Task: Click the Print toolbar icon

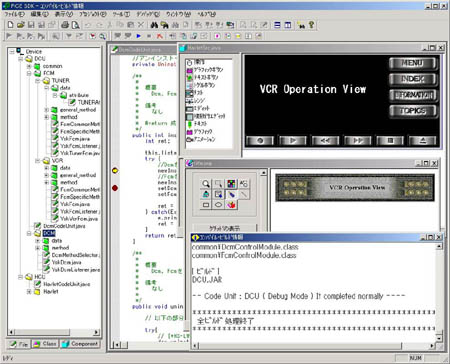Action: [65, 25]
